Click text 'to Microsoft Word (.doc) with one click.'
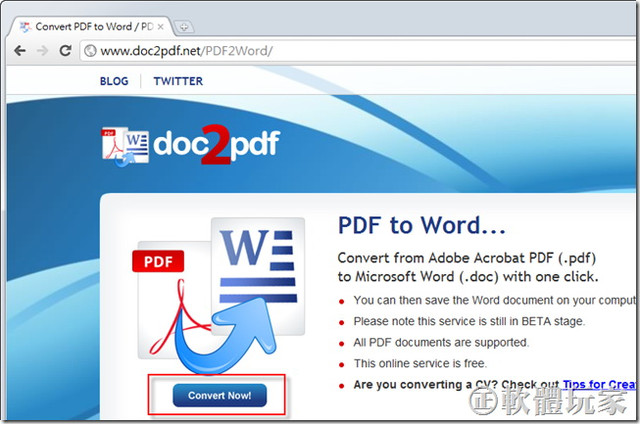 point(468,277)
